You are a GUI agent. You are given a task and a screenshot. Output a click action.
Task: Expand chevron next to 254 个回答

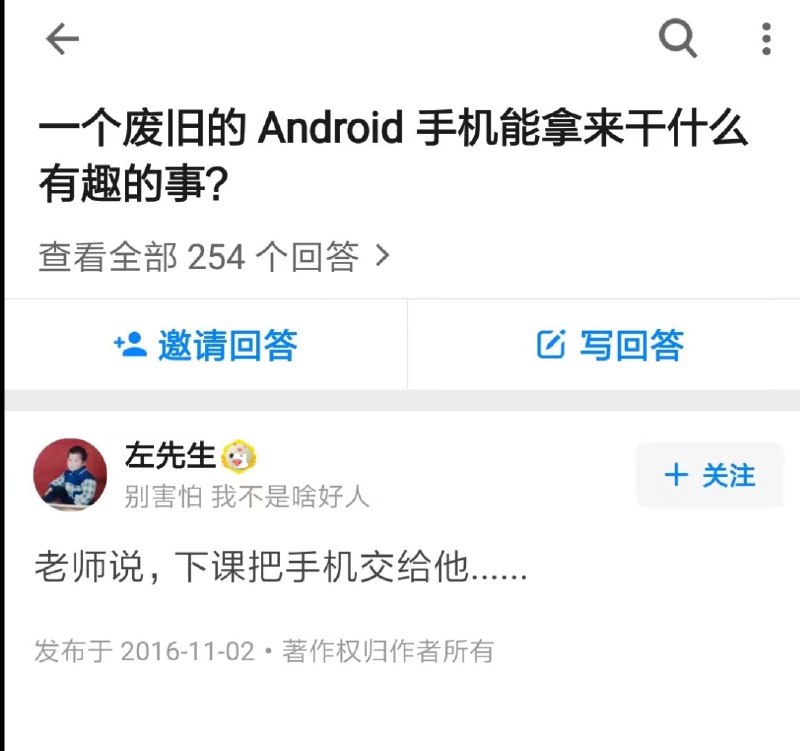382,256
